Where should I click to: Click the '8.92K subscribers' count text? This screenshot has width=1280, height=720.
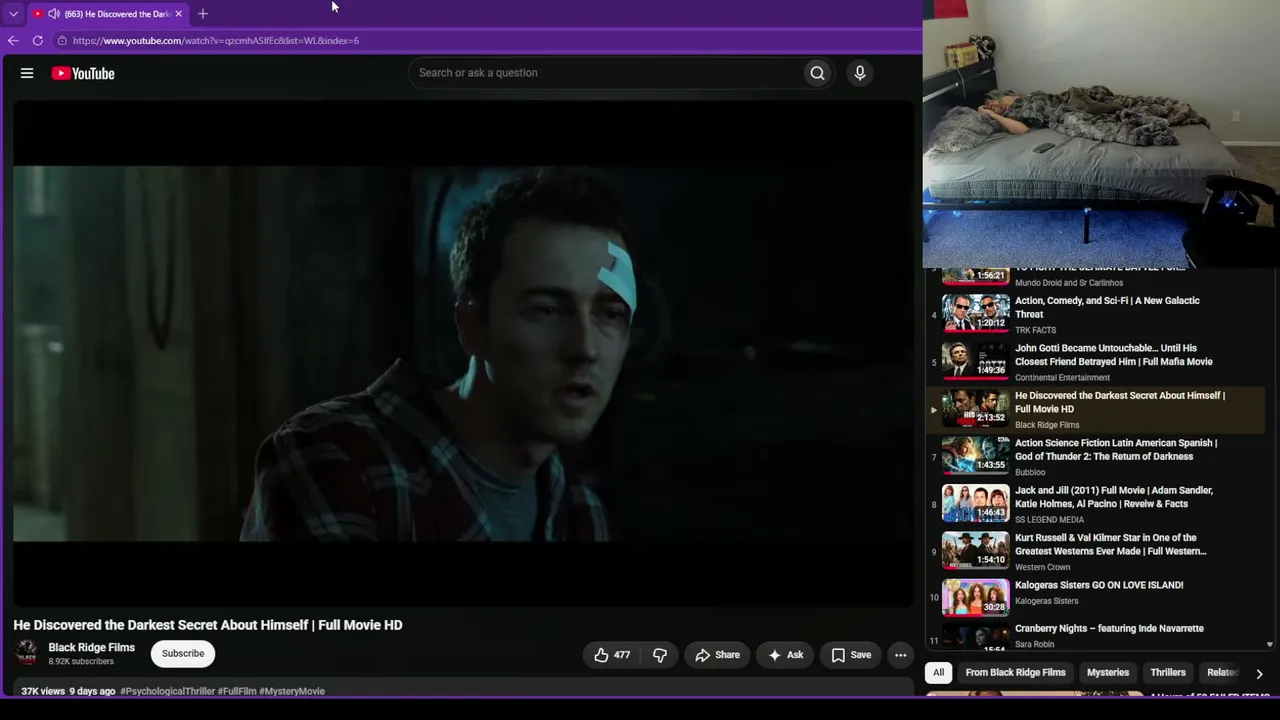(x=81, y=662)
